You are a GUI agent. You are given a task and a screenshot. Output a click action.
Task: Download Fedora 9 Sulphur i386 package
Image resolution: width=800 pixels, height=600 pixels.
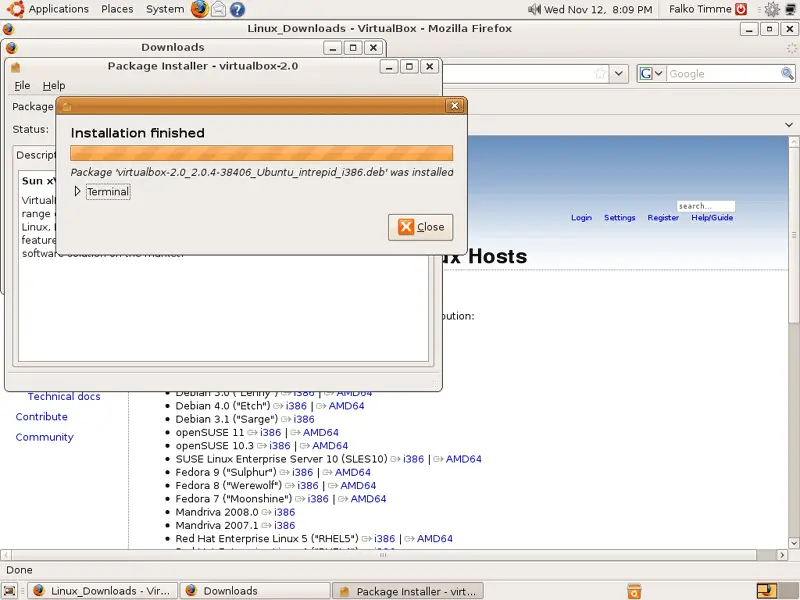click(x=302, y=472)
